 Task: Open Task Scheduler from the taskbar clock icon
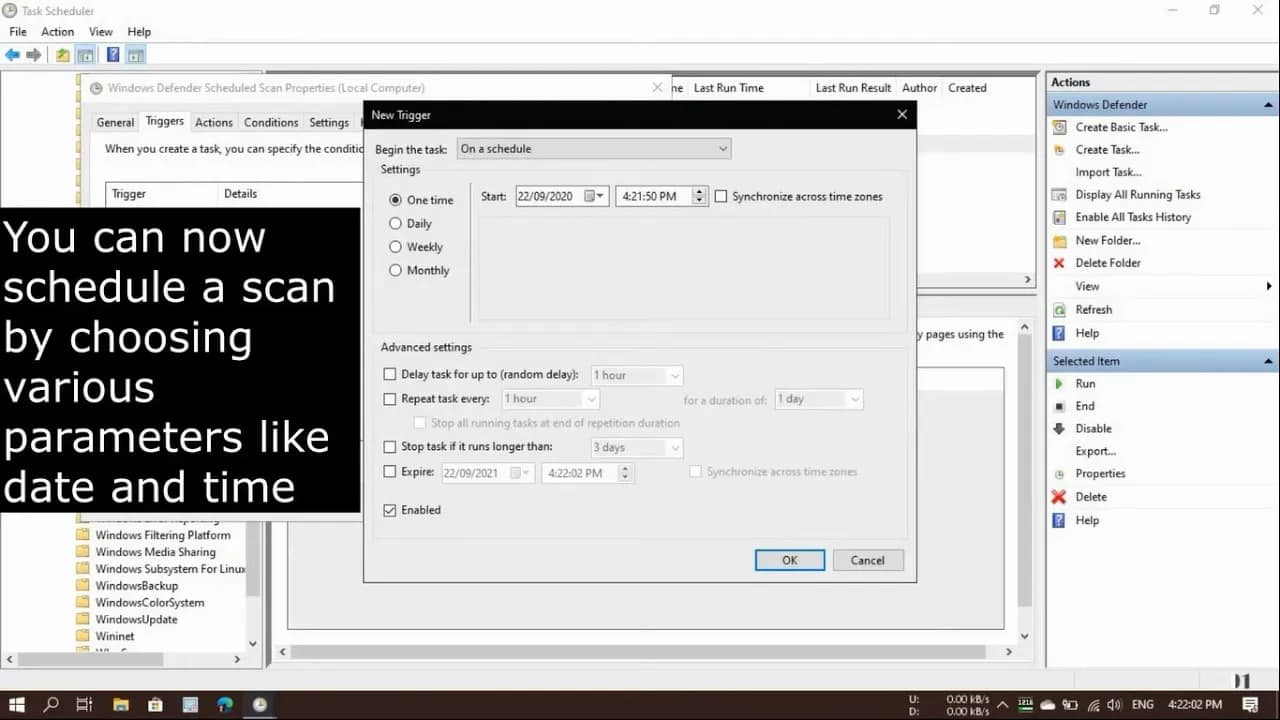[260, 705]
